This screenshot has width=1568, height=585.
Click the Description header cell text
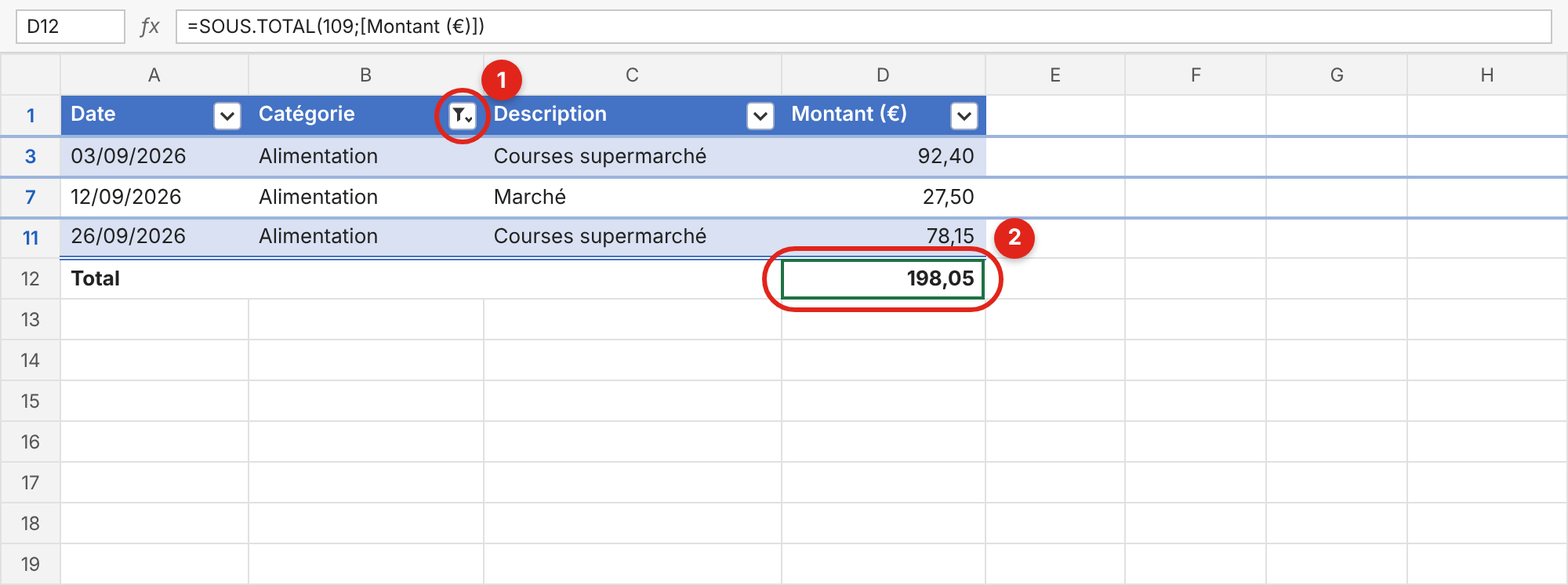tap(550, 114)
